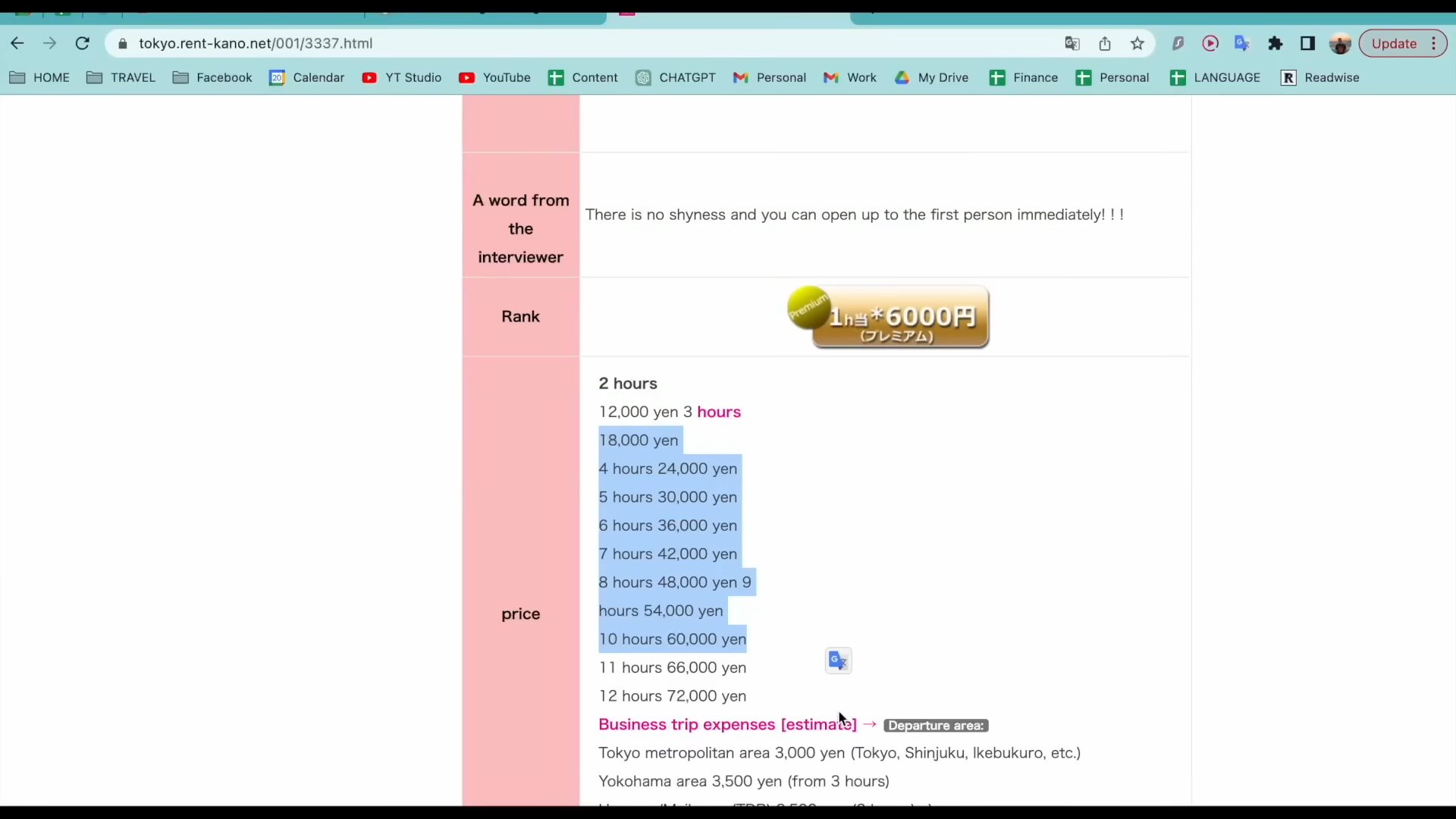1456x819 pixels.
Task: Click the share page icon in the address bar
Action: point(1105,43)
